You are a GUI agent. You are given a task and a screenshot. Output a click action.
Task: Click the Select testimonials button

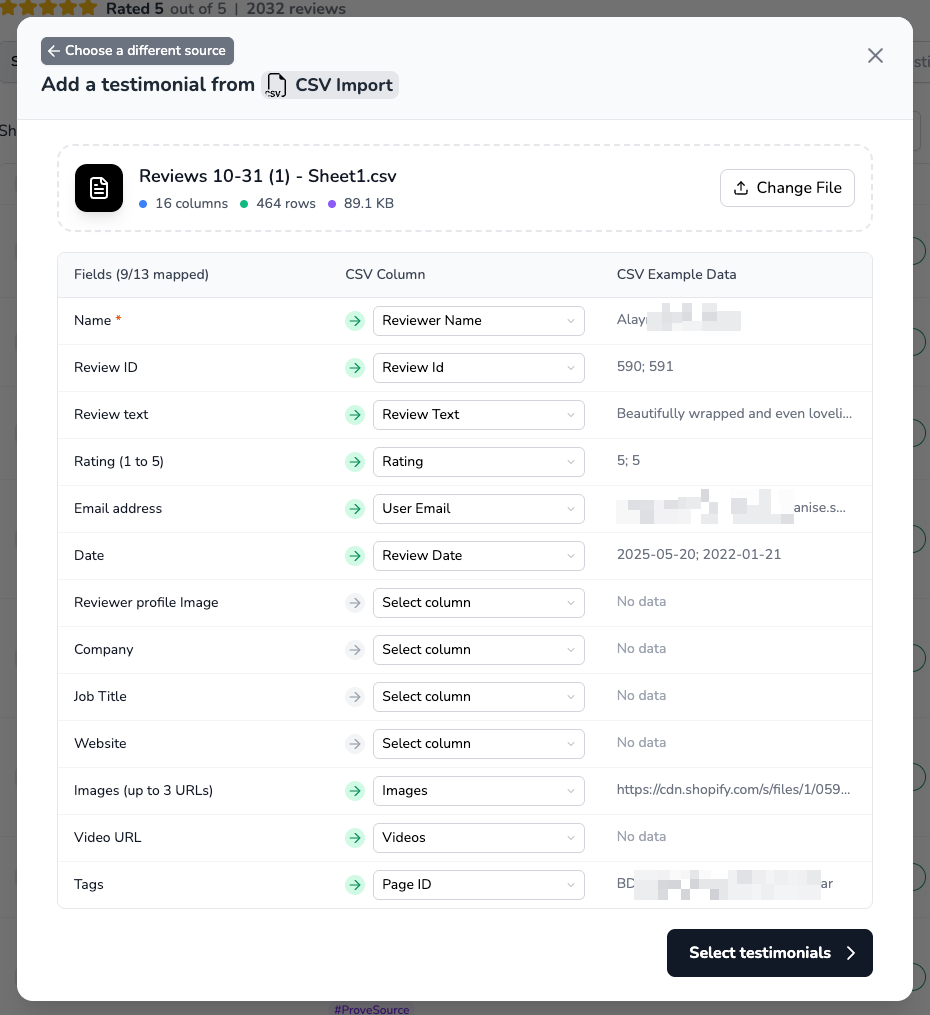pyautogui.click(x=770, y=953)
